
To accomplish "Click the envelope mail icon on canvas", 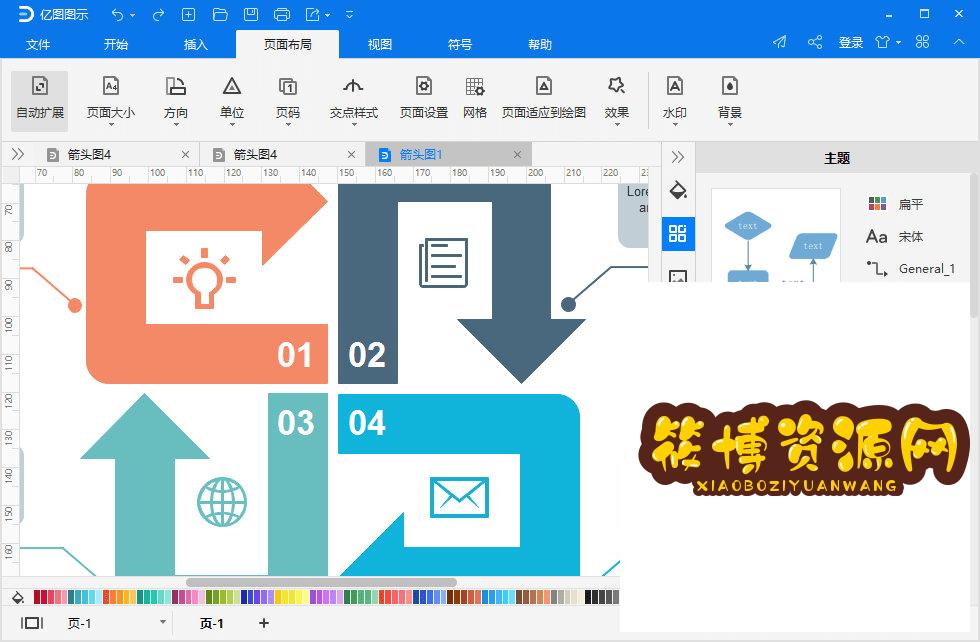I will 459,497.
